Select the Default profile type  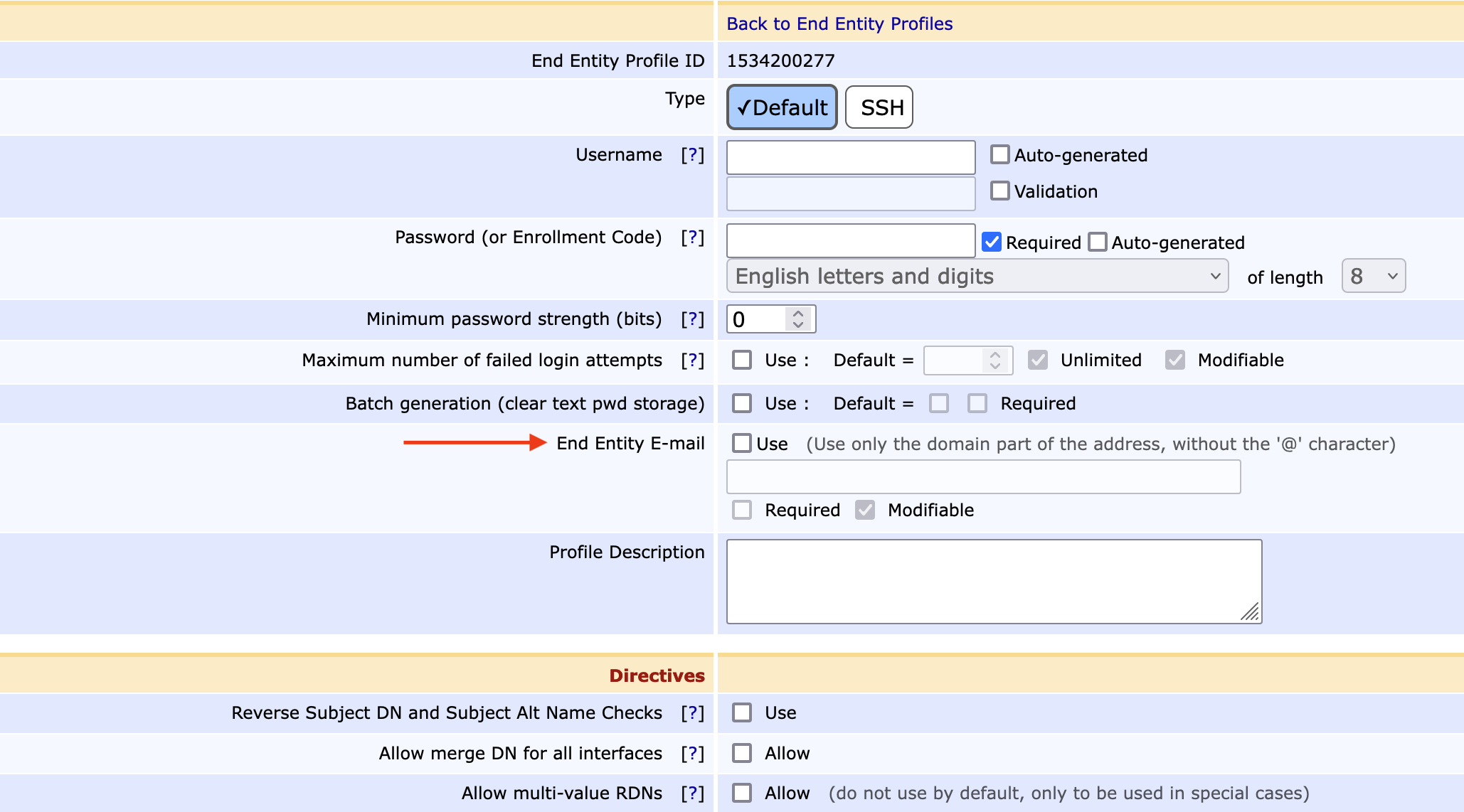point(782,107)
